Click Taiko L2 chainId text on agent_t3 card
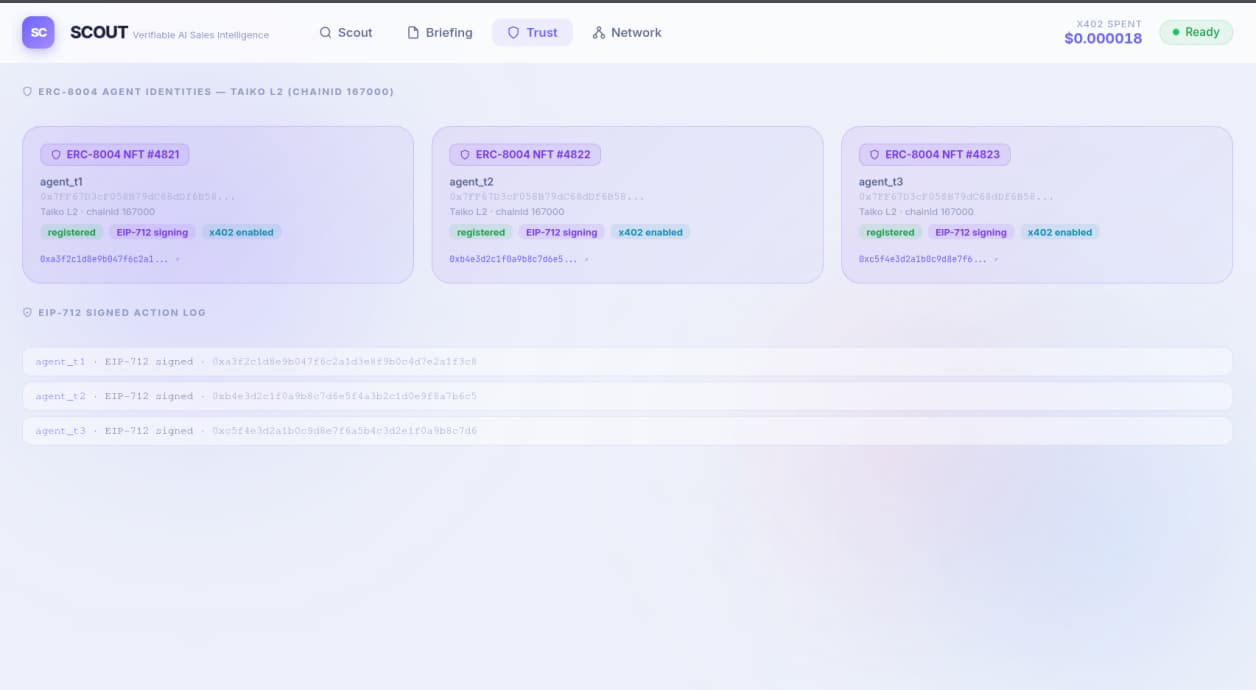 point(916,212)
